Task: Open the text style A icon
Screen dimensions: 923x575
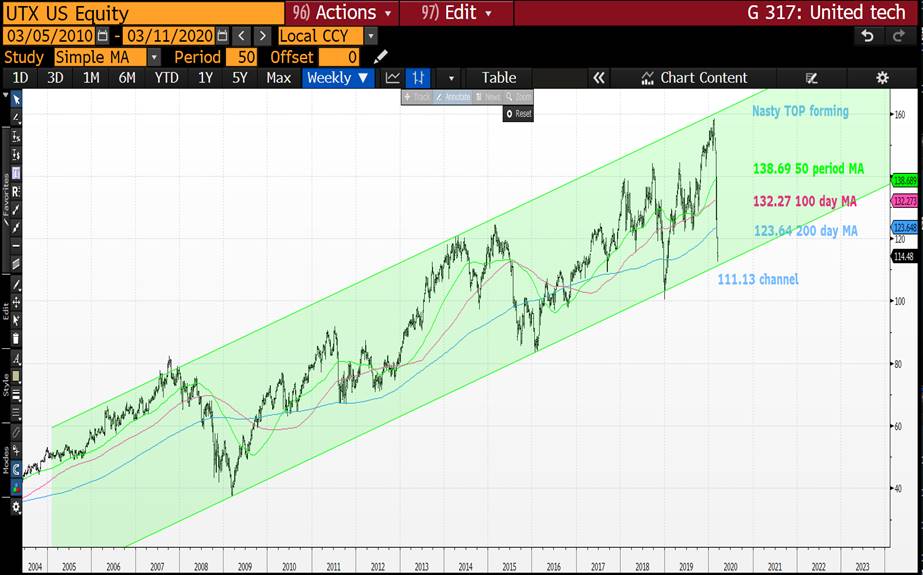Action: (16, 359)
